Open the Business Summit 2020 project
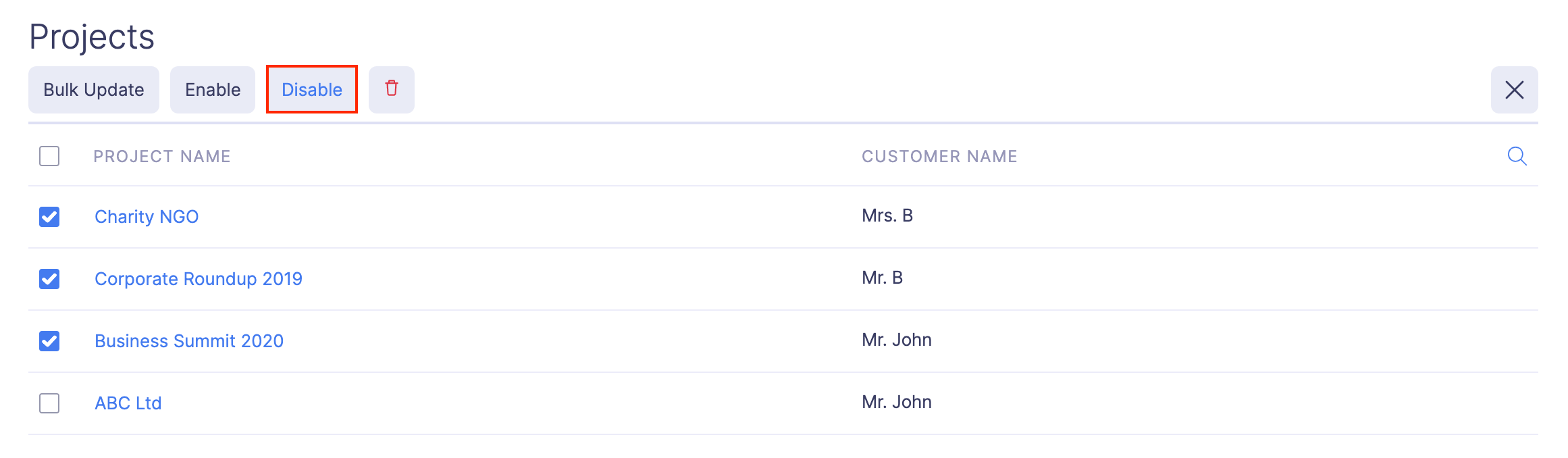The image size is (1568, 458). tap(189, 341)
